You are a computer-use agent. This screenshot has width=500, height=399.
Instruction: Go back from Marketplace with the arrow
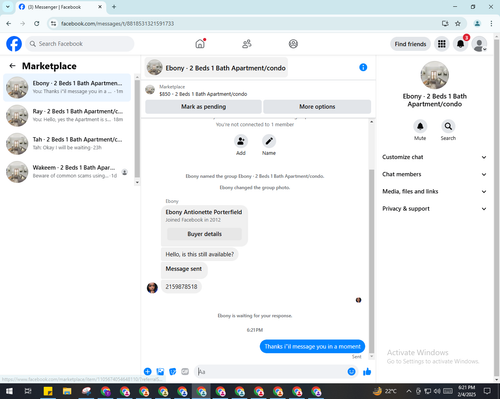point(12,66)
